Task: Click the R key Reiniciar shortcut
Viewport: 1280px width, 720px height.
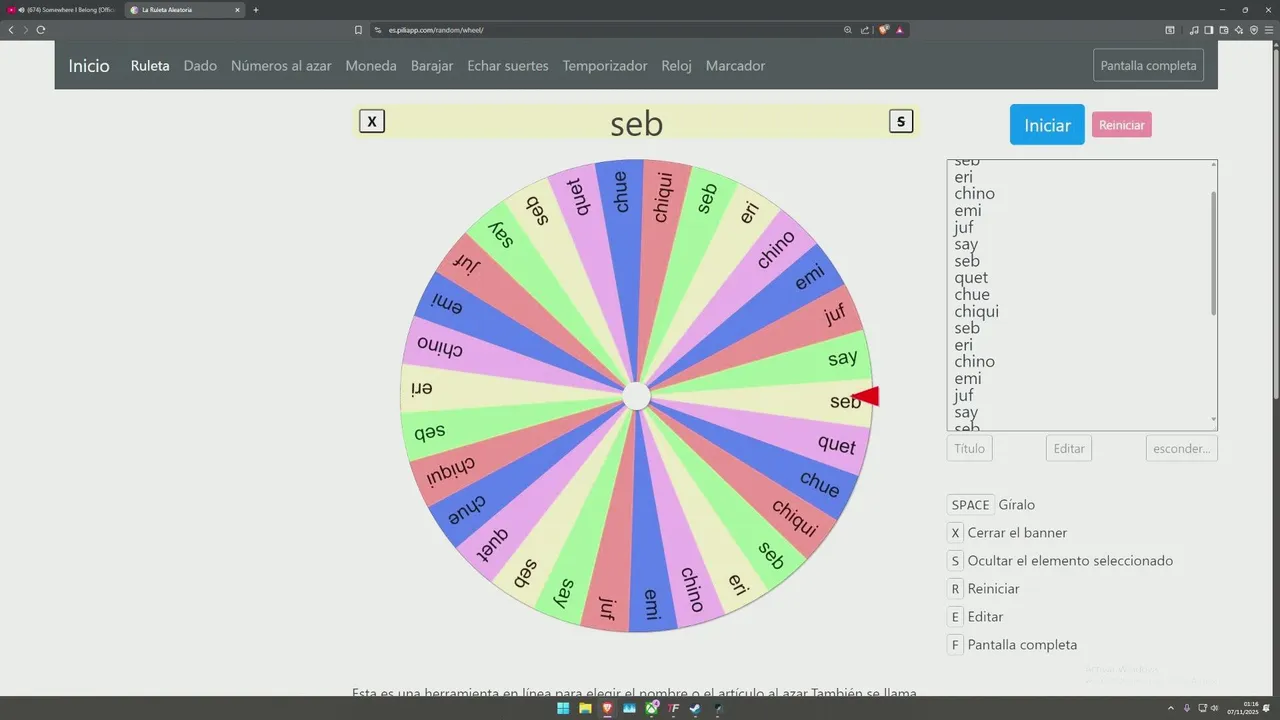Action: point(955,589)
